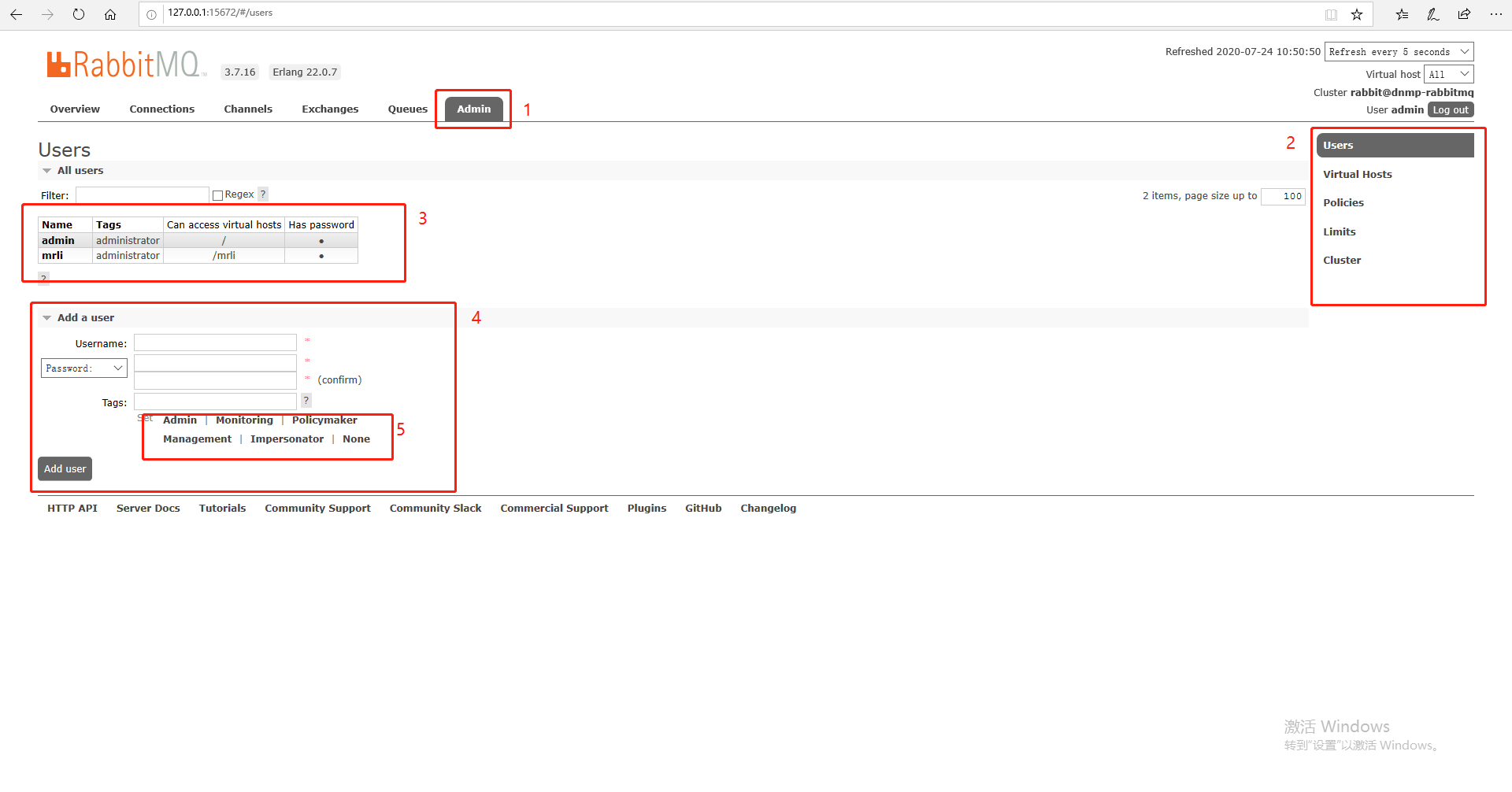The height and width of the screenshot is (792, 1512).
Task: Open the Commercial Support footer link
Action: 554,508
